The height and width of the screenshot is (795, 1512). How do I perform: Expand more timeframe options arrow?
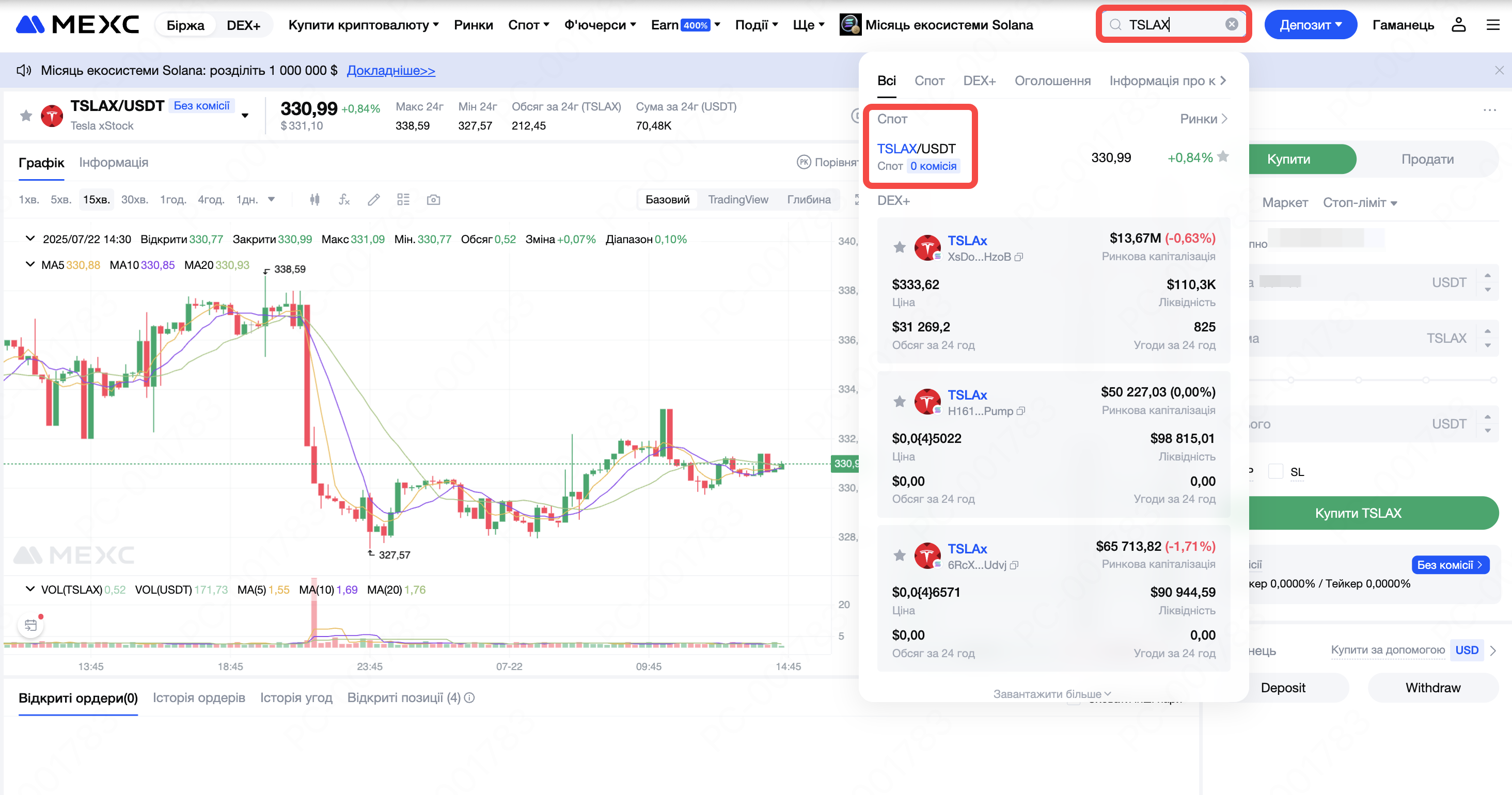click(271, 199)
